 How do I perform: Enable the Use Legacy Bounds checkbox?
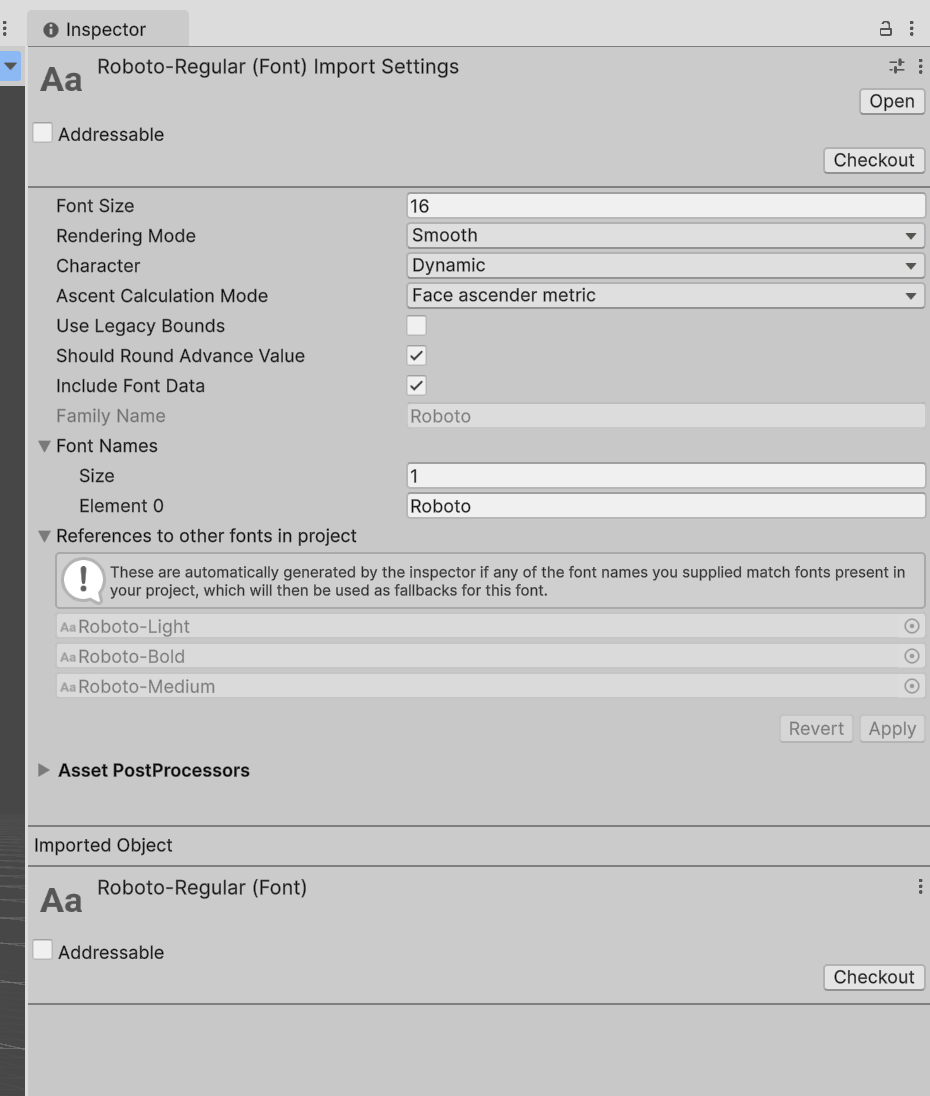click(416, 325)
